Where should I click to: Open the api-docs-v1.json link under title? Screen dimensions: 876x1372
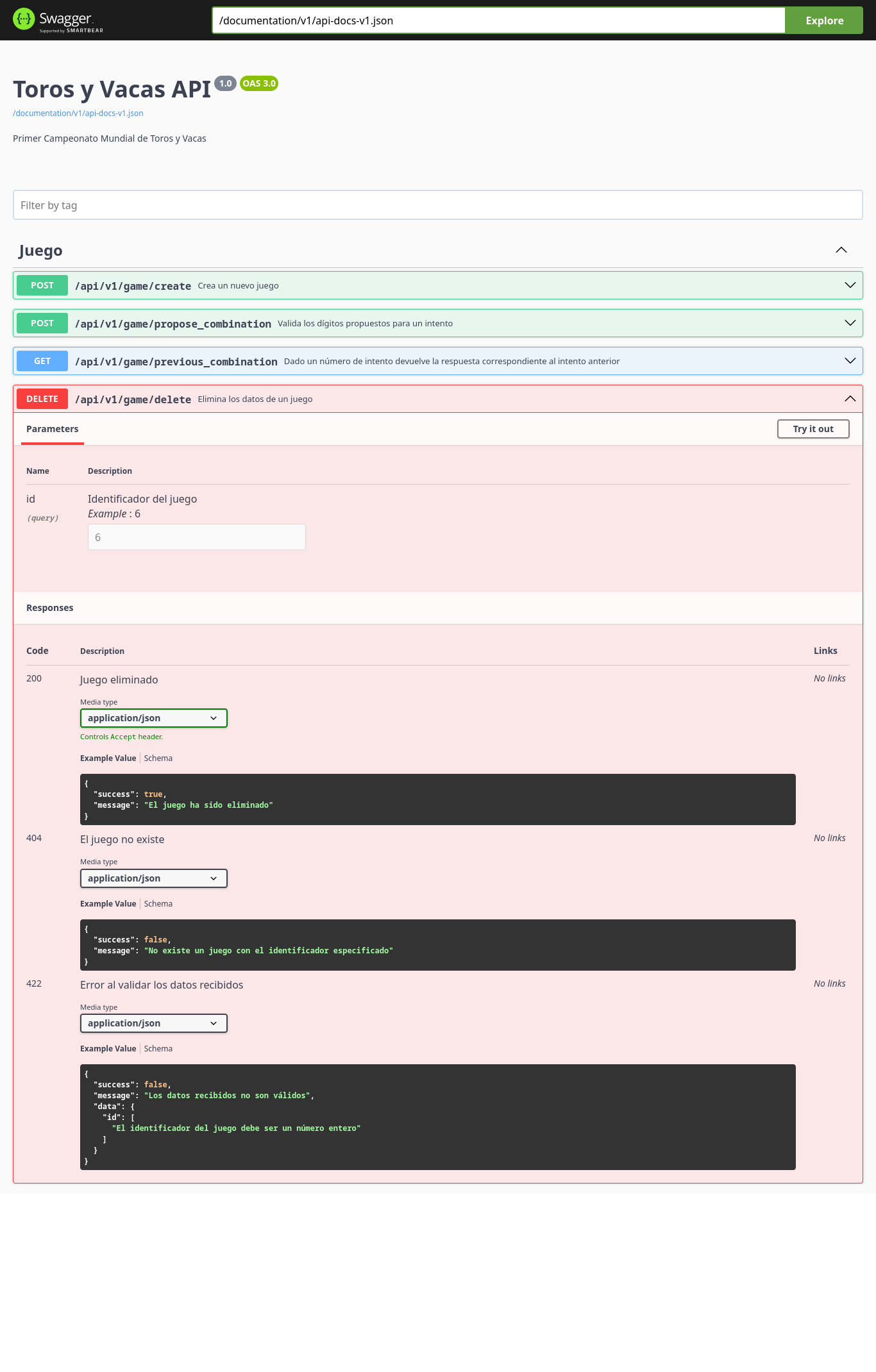tap(78, 113)
